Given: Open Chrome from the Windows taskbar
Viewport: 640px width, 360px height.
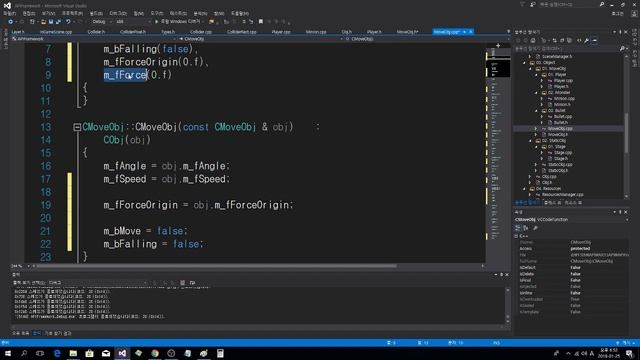Looking at the screenshot, I should tap(155, 353).
